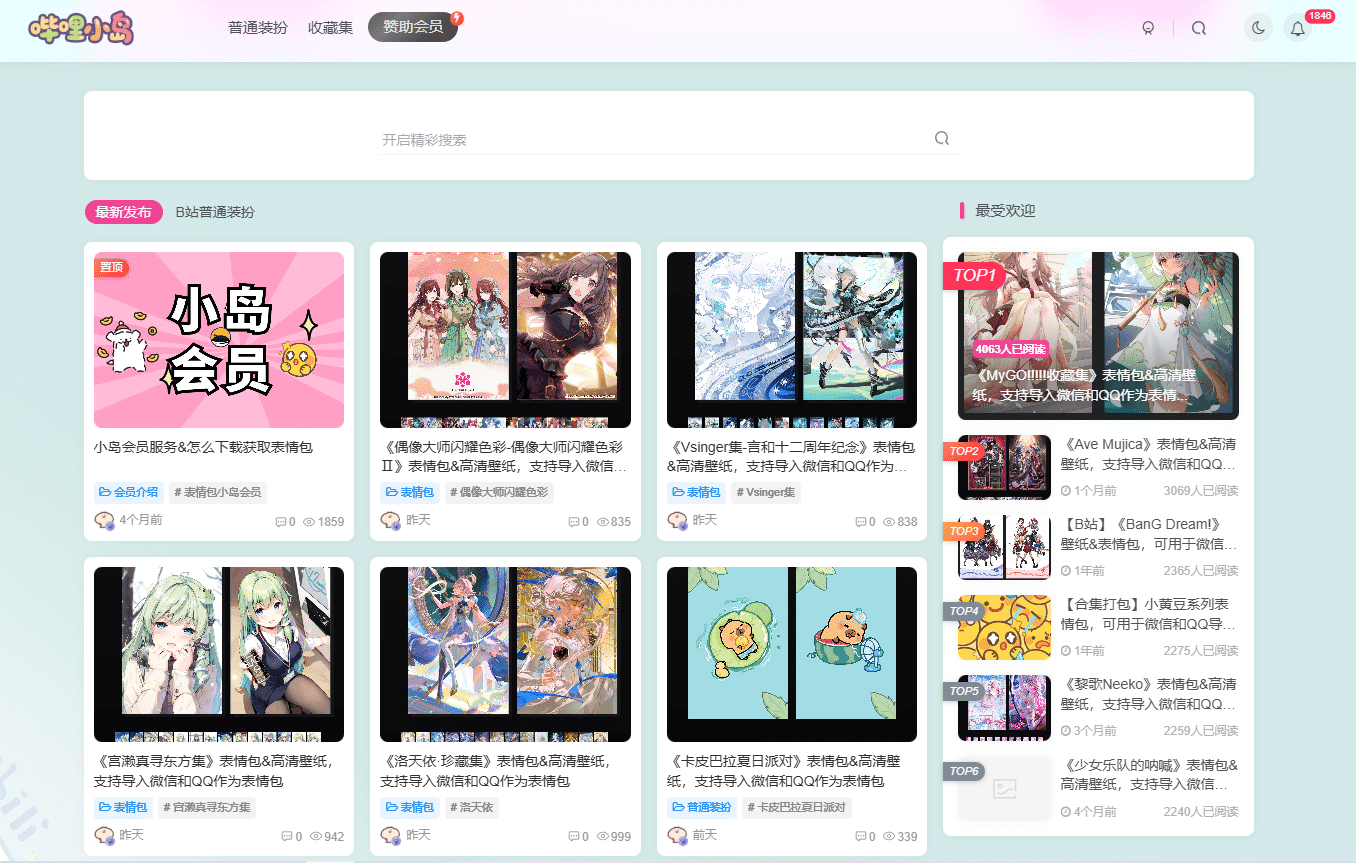Open TOP3 BanG Dream thumbnail

click(x=1004, y=547)
